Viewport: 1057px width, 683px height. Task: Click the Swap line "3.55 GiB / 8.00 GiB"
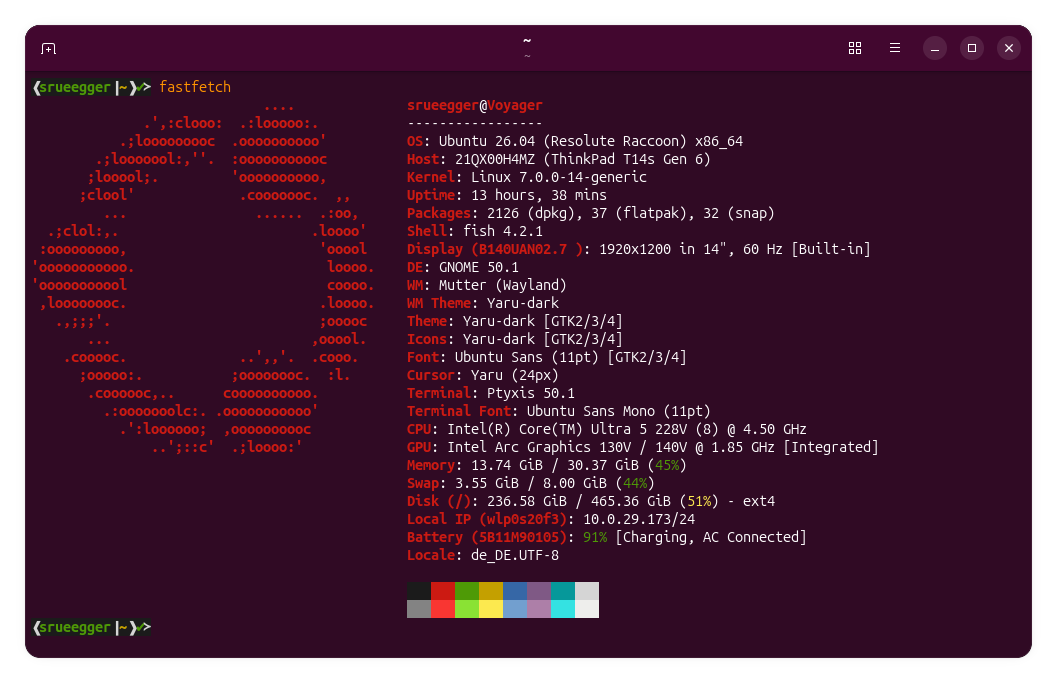click(531, 483)
